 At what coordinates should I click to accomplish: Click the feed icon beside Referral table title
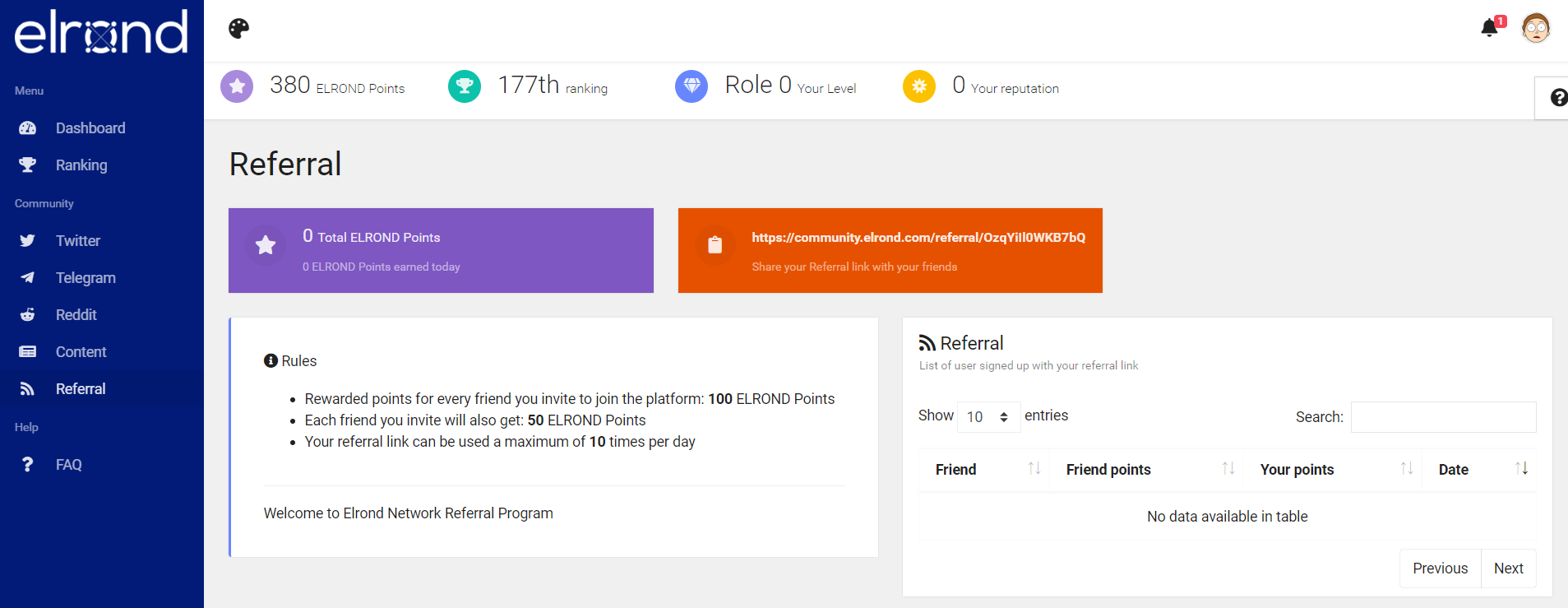click(927, 343)
